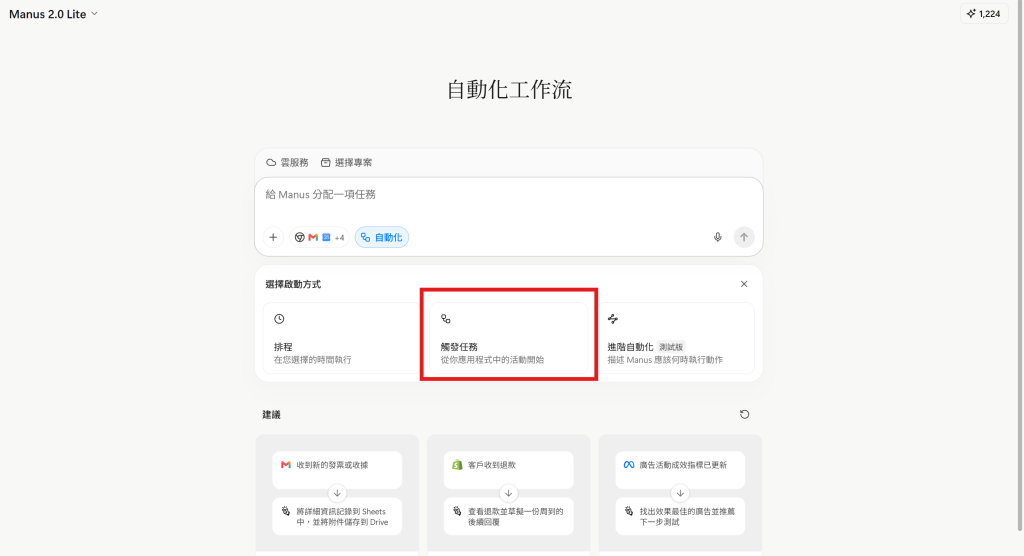Select the 收到新的發票或收據 trigger suggestion
This screenshot has height=556, width=1024.
(337, 469)
